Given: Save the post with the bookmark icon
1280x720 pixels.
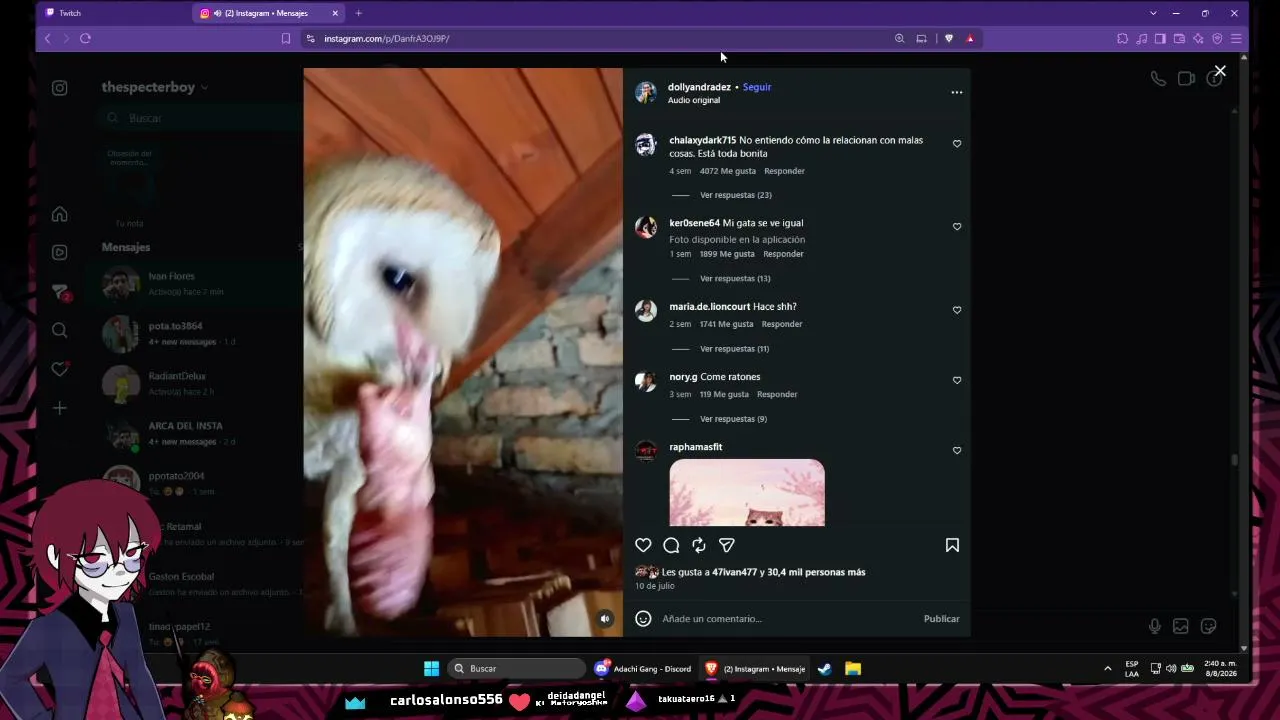Looking at the screenshot, I should click(x=952, y=545).
